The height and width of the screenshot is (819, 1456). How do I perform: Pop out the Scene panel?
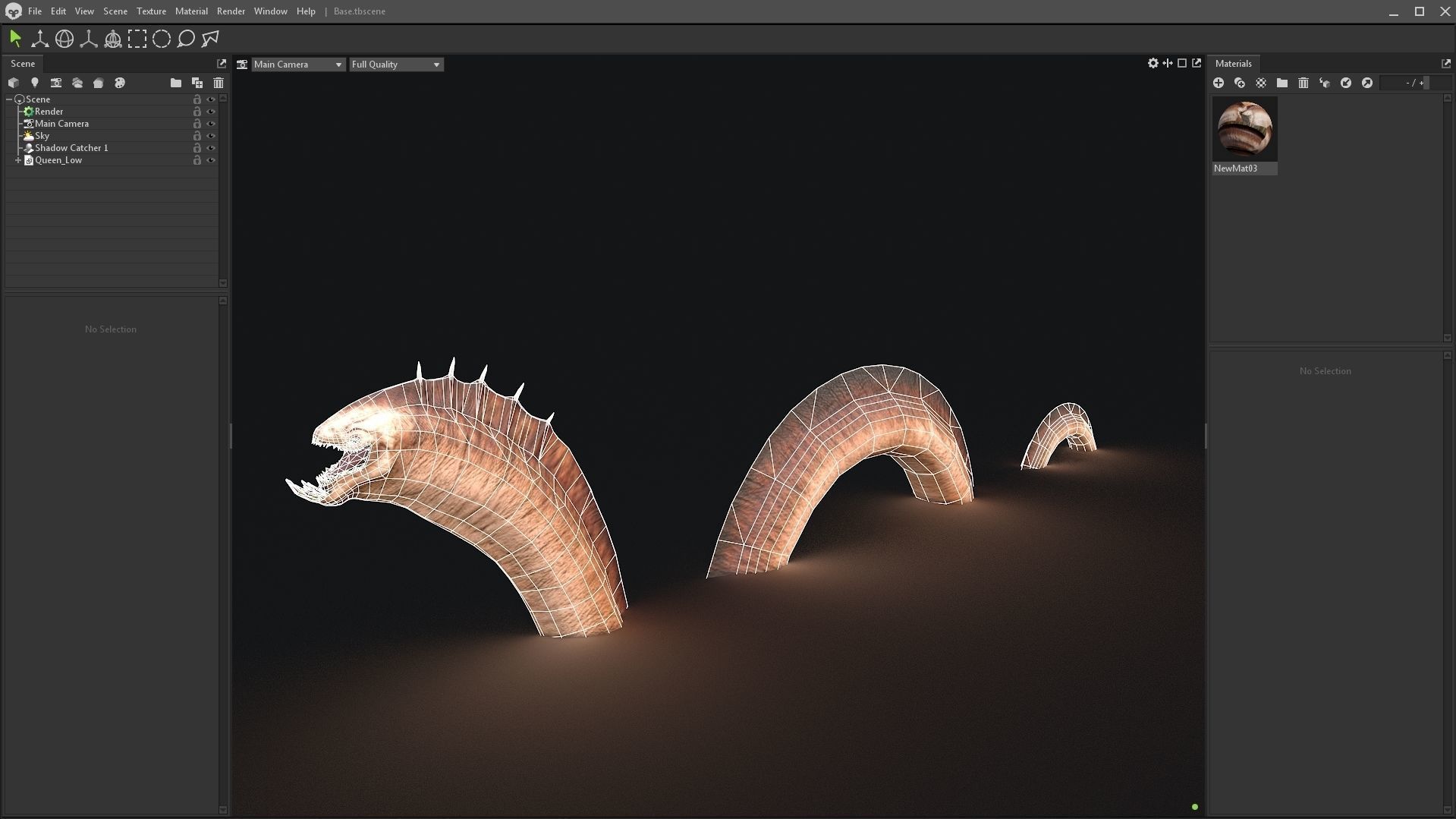point(222,64)
